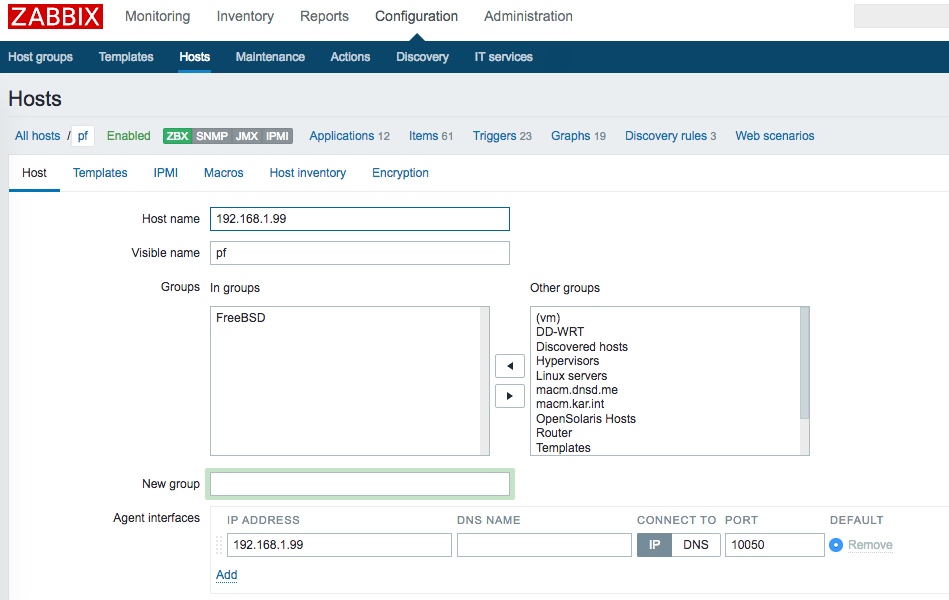
Task: Open the Configuration menu
Action: click(416, 16)
